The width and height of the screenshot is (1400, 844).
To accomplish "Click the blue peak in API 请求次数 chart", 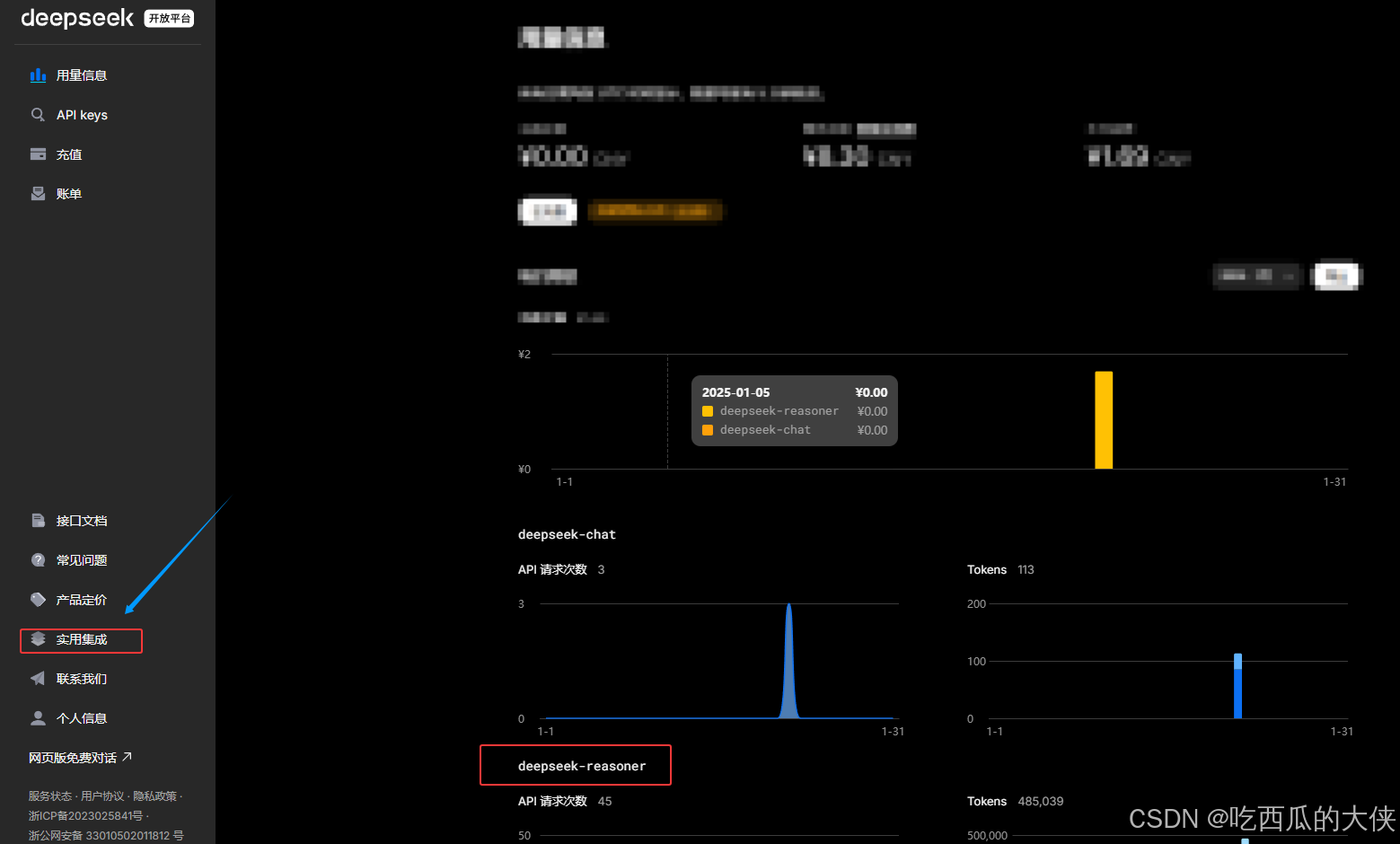I will click(789, 661).
